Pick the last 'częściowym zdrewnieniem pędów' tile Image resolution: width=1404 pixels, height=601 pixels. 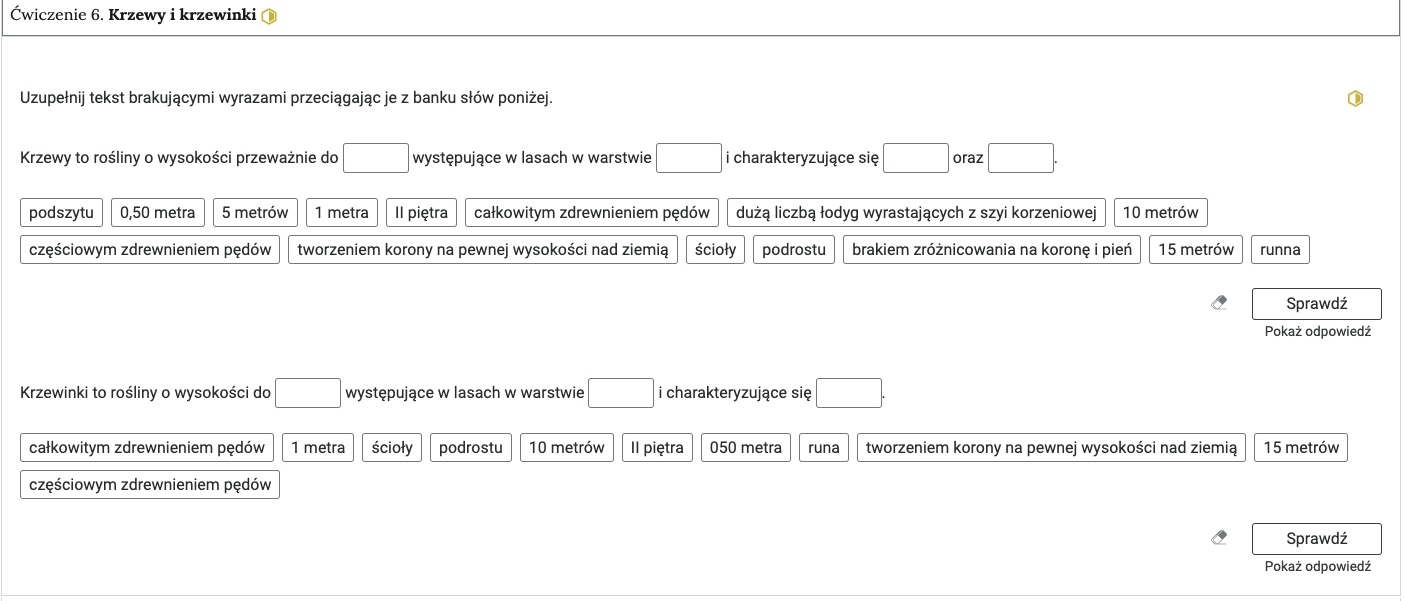click(x=150, y=484)
